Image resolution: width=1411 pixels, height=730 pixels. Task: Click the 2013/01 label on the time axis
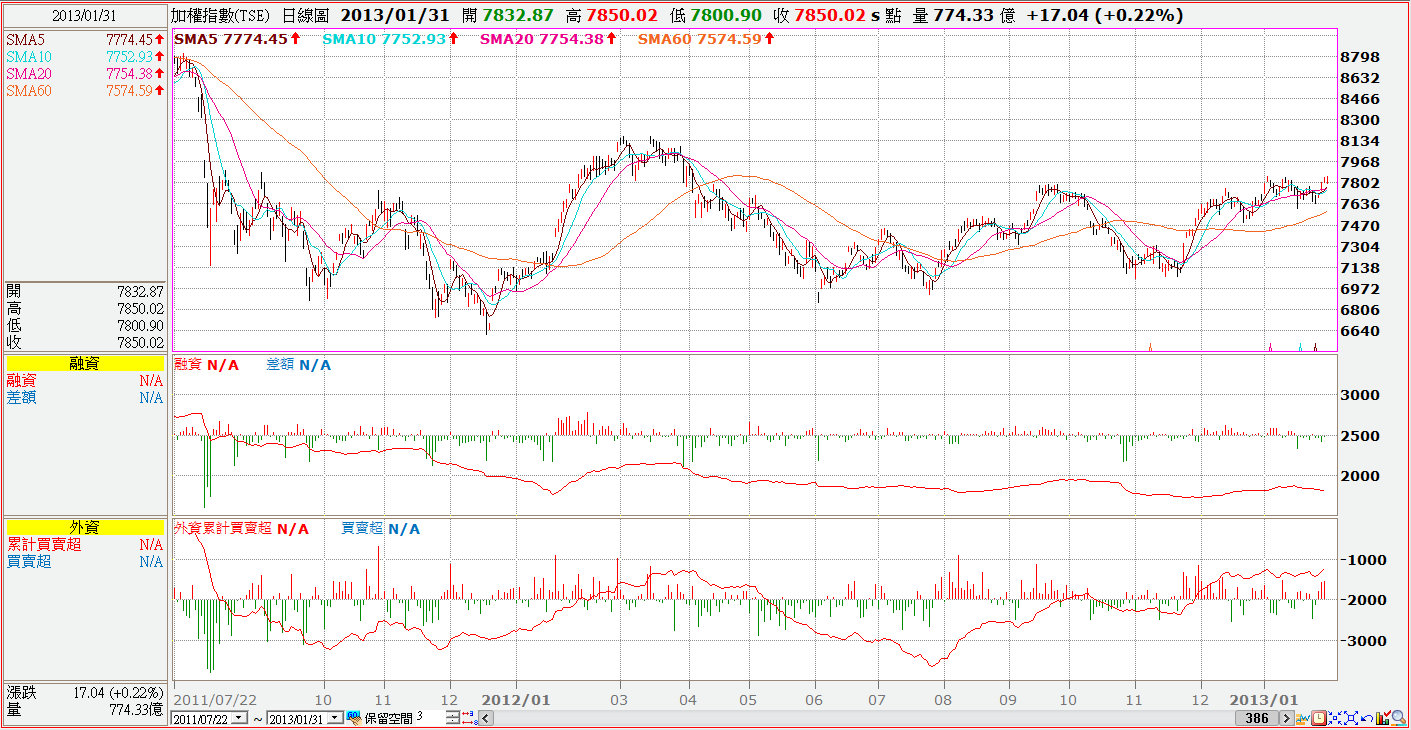click(1264, 699)
